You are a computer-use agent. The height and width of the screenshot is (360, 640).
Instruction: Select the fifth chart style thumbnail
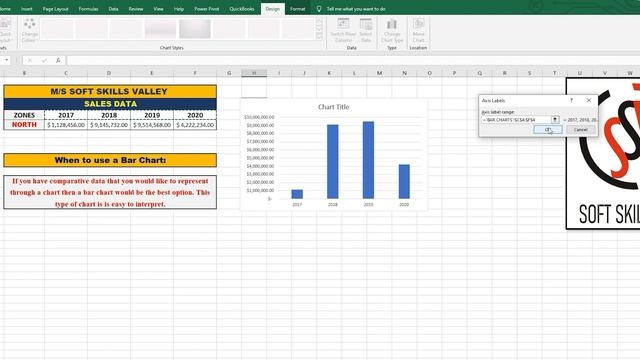[195, 29]
